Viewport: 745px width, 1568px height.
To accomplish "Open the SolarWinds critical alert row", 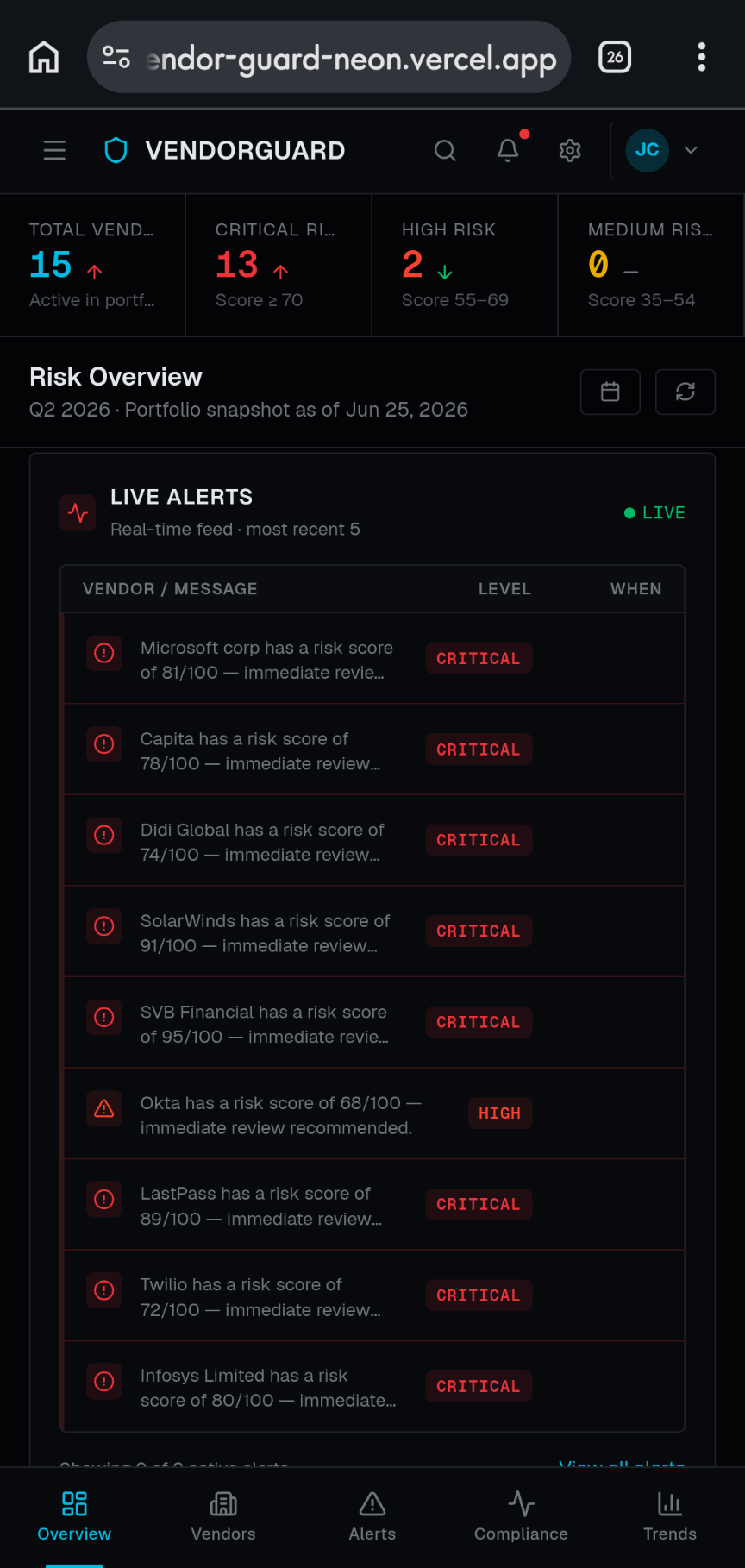I will tap(372, 931).
